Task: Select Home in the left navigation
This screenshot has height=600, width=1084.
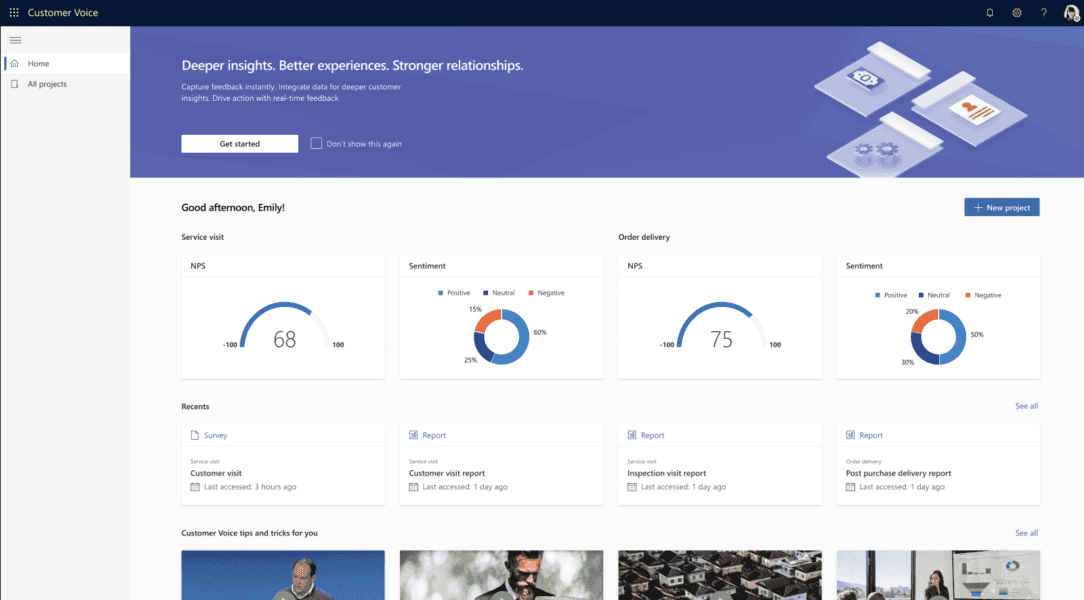Action: (38, 62)
